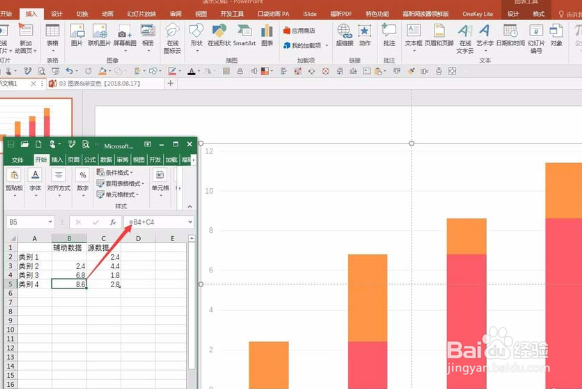Click the SmartArt icon
The width and height of the screenshot is (582, 389).
pos(245,31)
